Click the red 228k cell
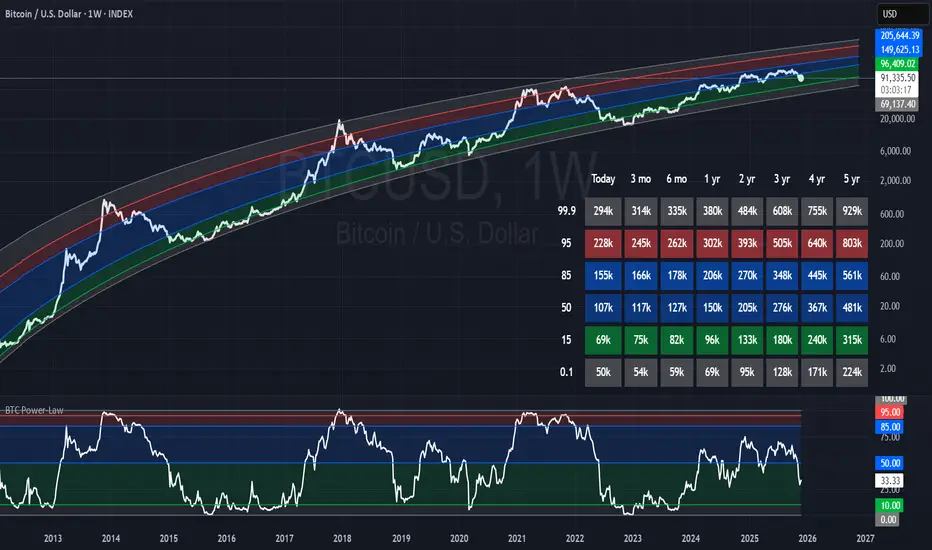Image resolution: width=932 pixels, height=550 pixels. pos(603,243)
